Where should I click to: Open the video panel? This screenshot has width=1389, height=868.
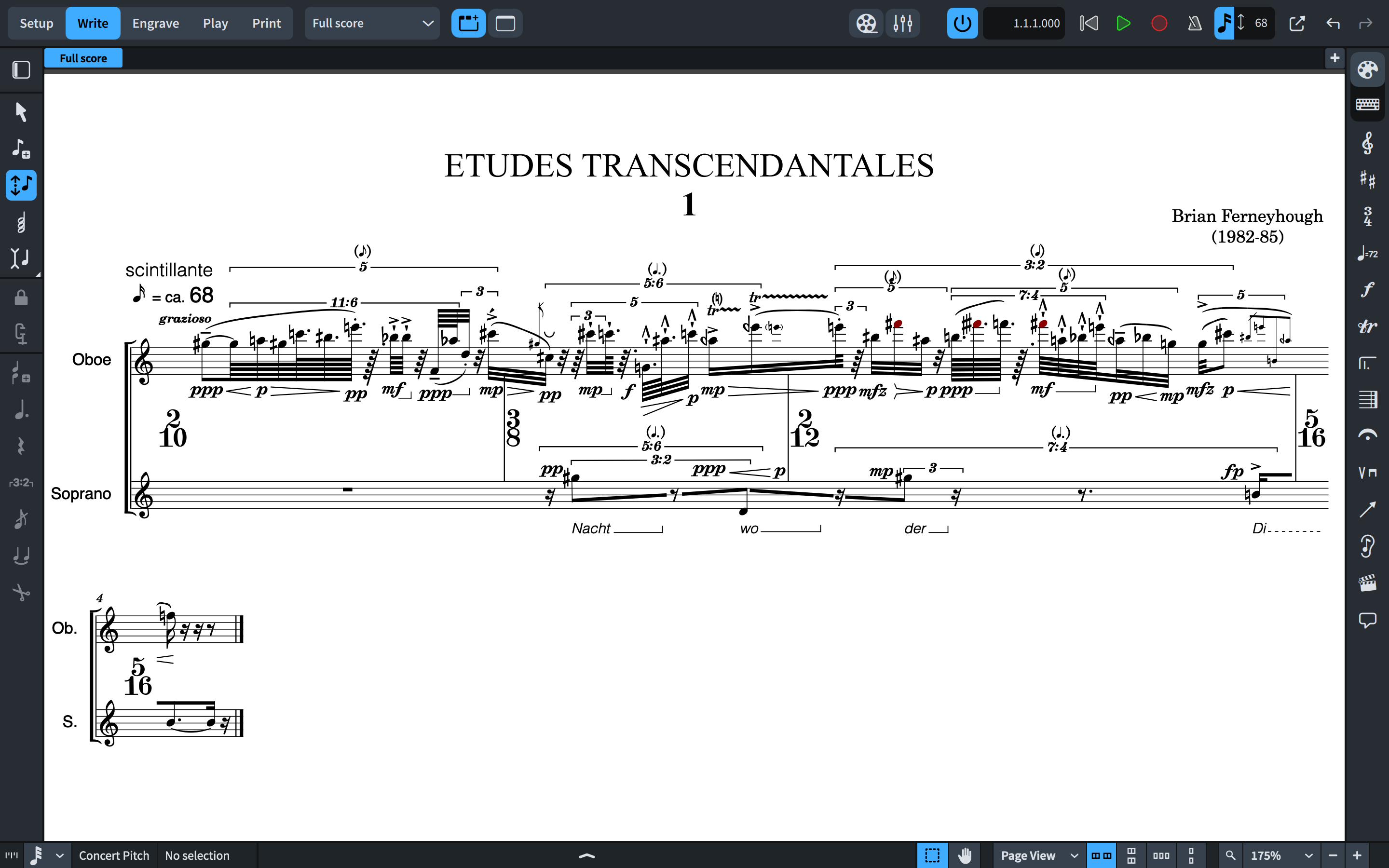pos(1368,583)
